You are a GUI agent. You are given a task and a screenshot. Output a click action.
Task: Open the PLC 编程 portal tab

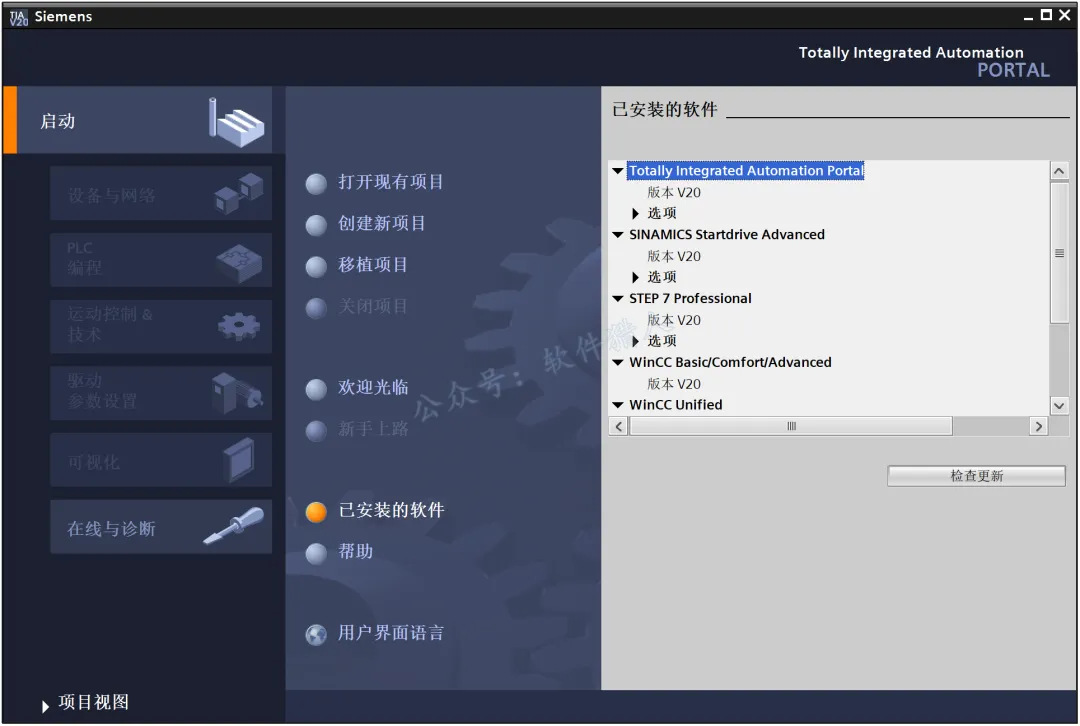point(161,260)
